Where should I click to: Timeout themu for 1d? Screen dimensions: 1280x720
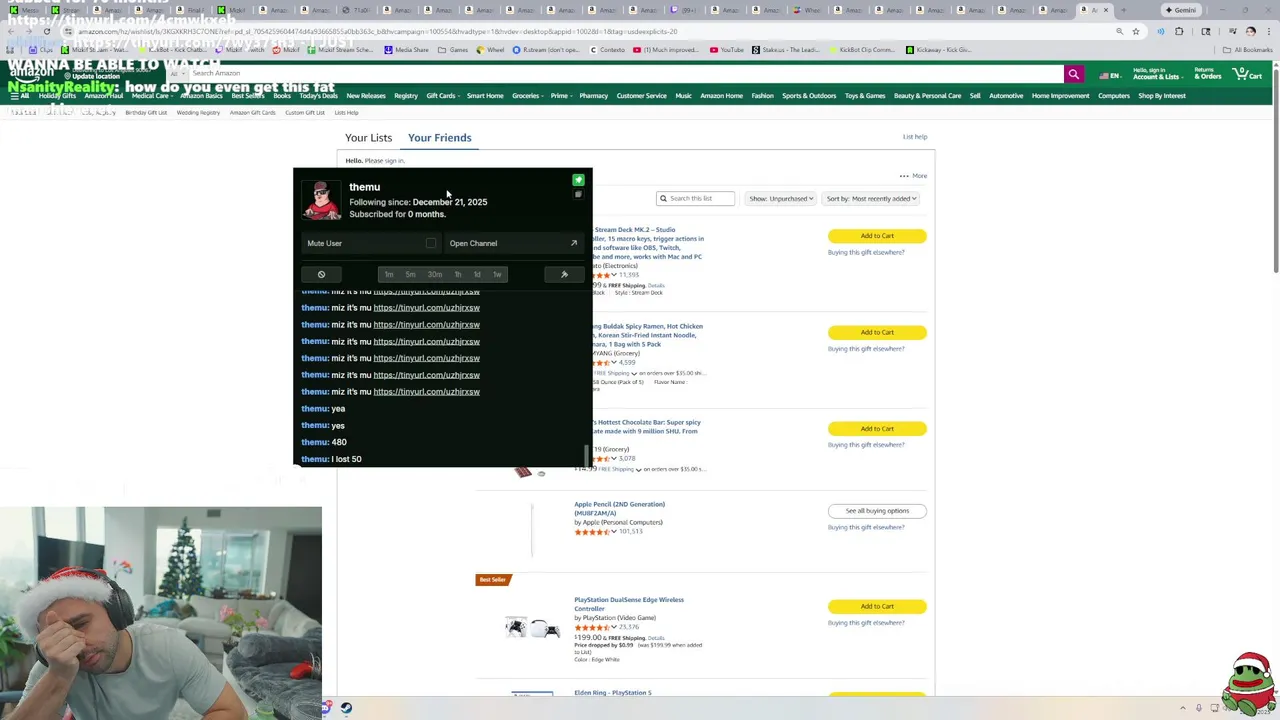(477, 274)
